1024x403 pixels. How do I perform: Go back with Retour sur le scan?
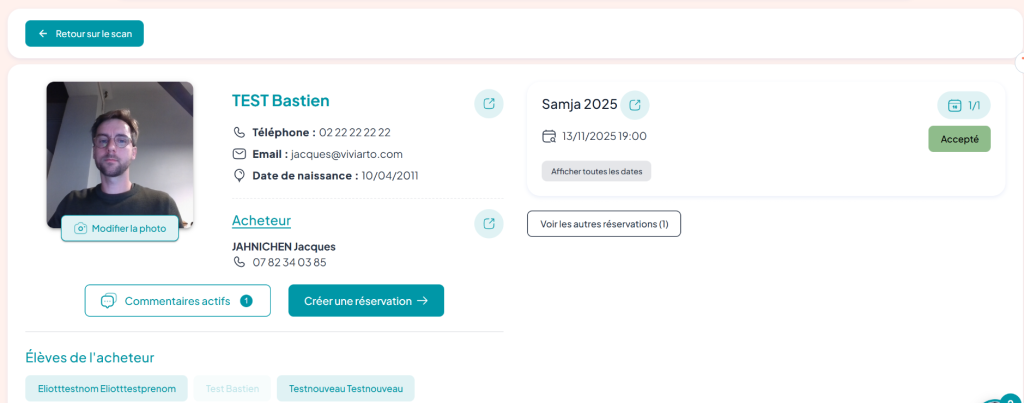click(x=85, y=33)
